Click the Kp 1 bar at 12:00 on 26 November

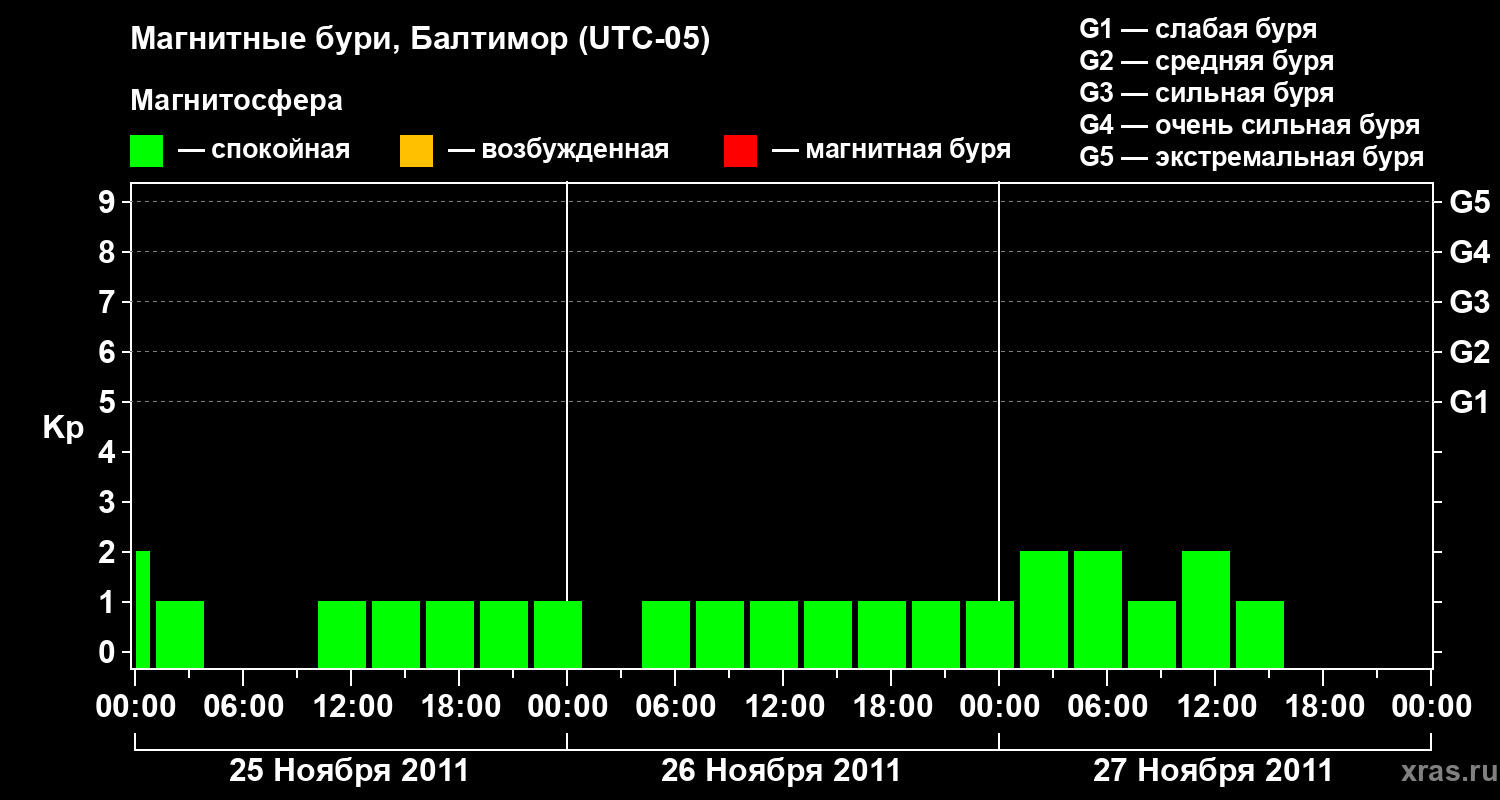[774, 634]
